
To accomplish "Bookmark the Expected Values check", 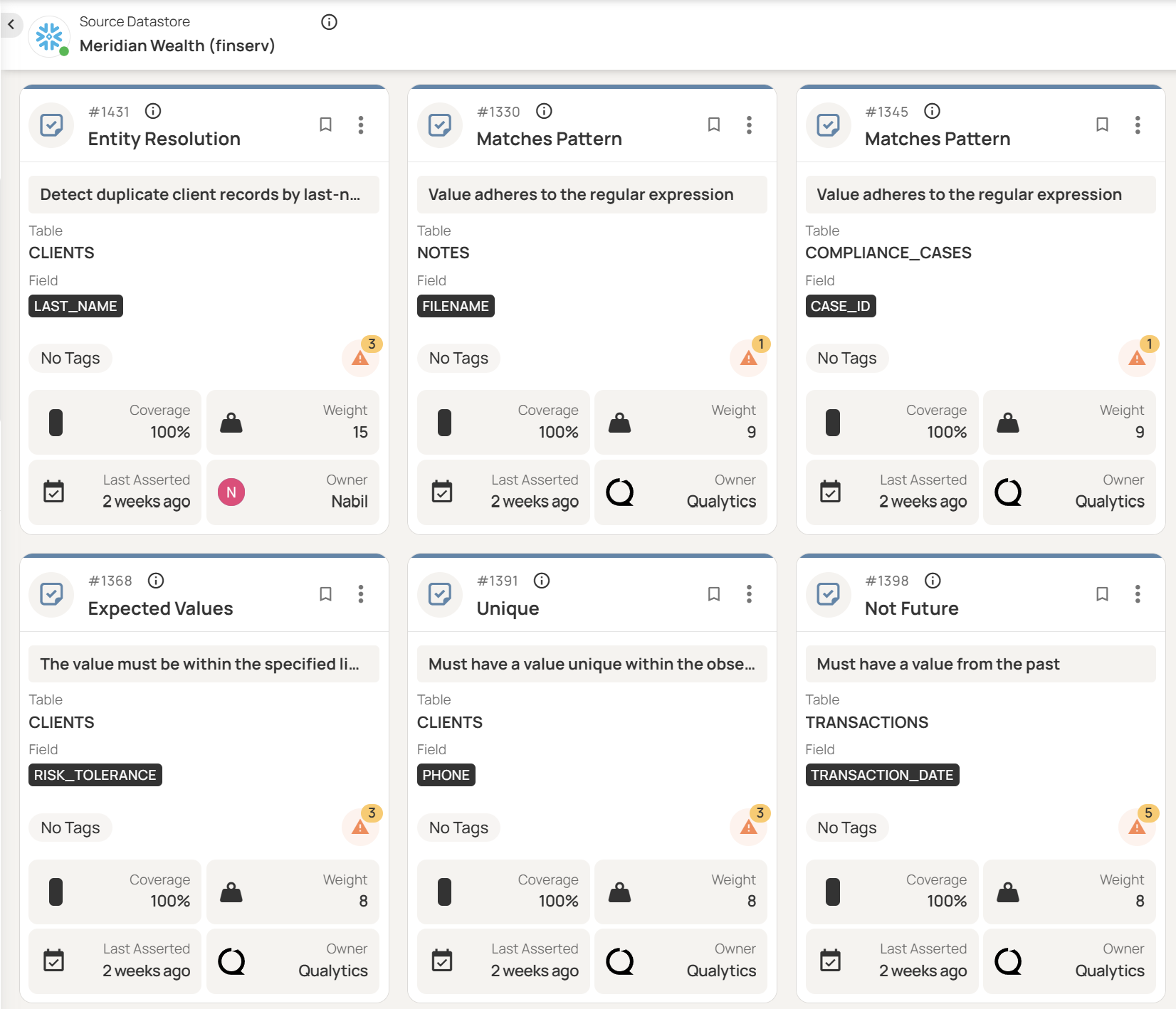I will coord(325,594).
